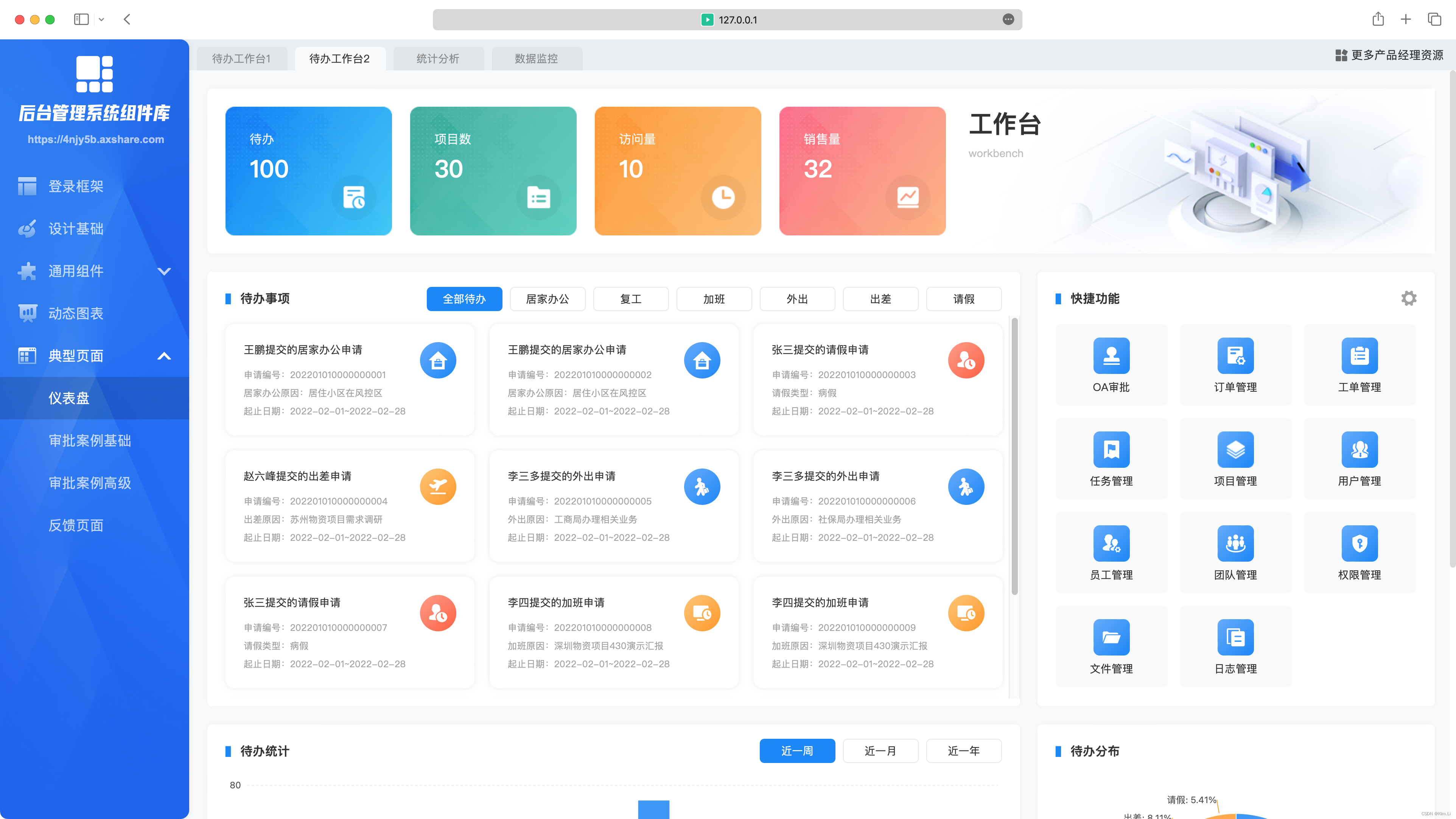Switch to the 待办工作台2 tab
This screenshot has height=819, width=1456.
[x=340, y=59]
